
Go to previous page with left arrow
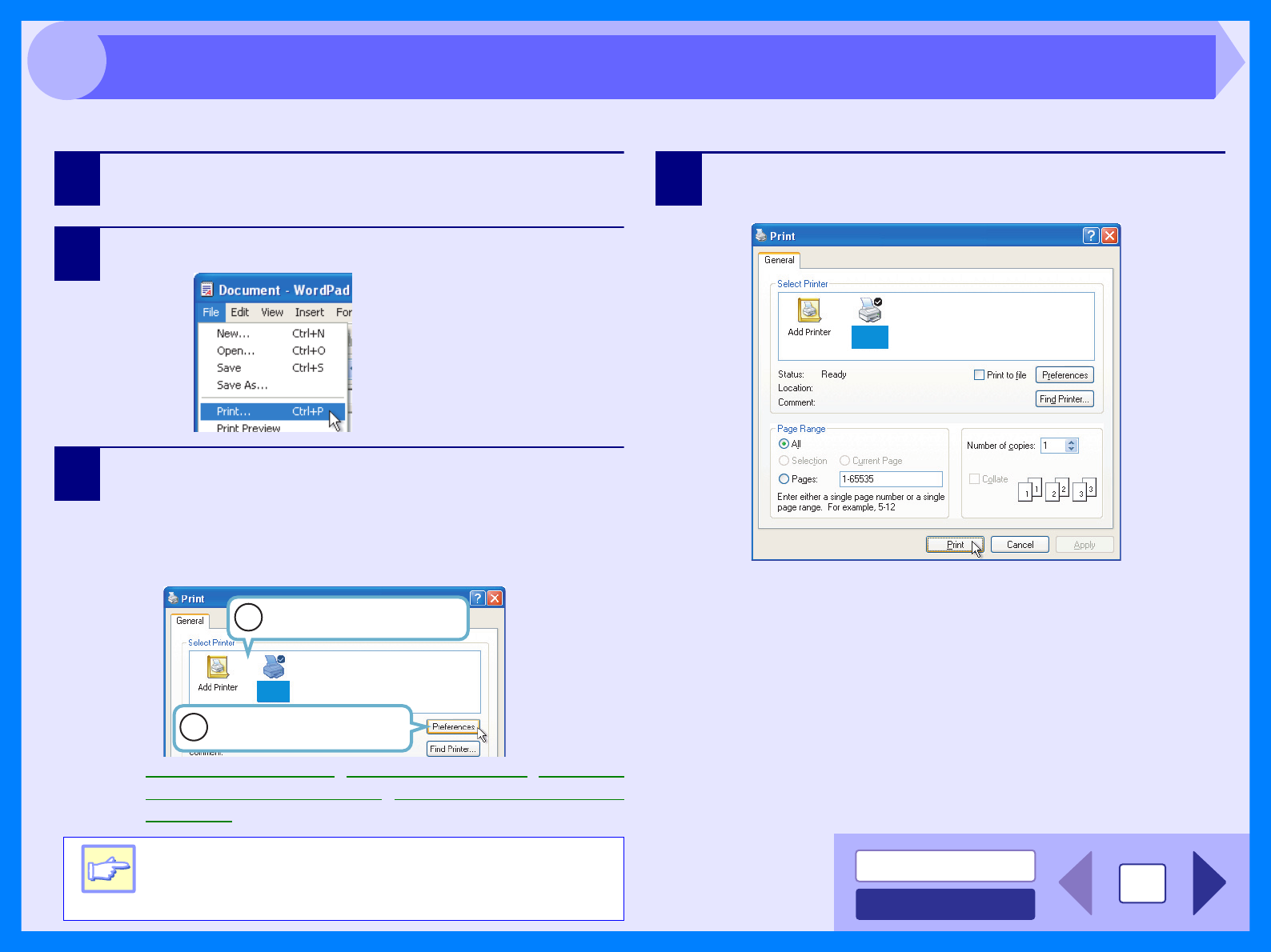click(1076, 883)
